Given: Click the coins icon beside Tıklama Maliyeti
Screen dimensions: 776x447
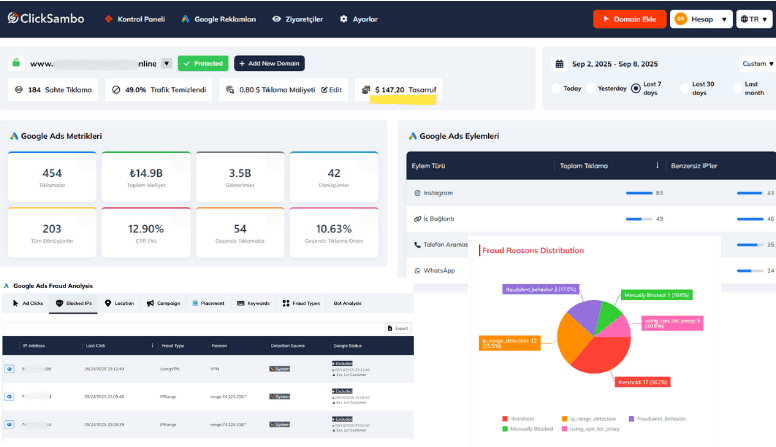Looking at the screenshot, I should coord(230,90).
